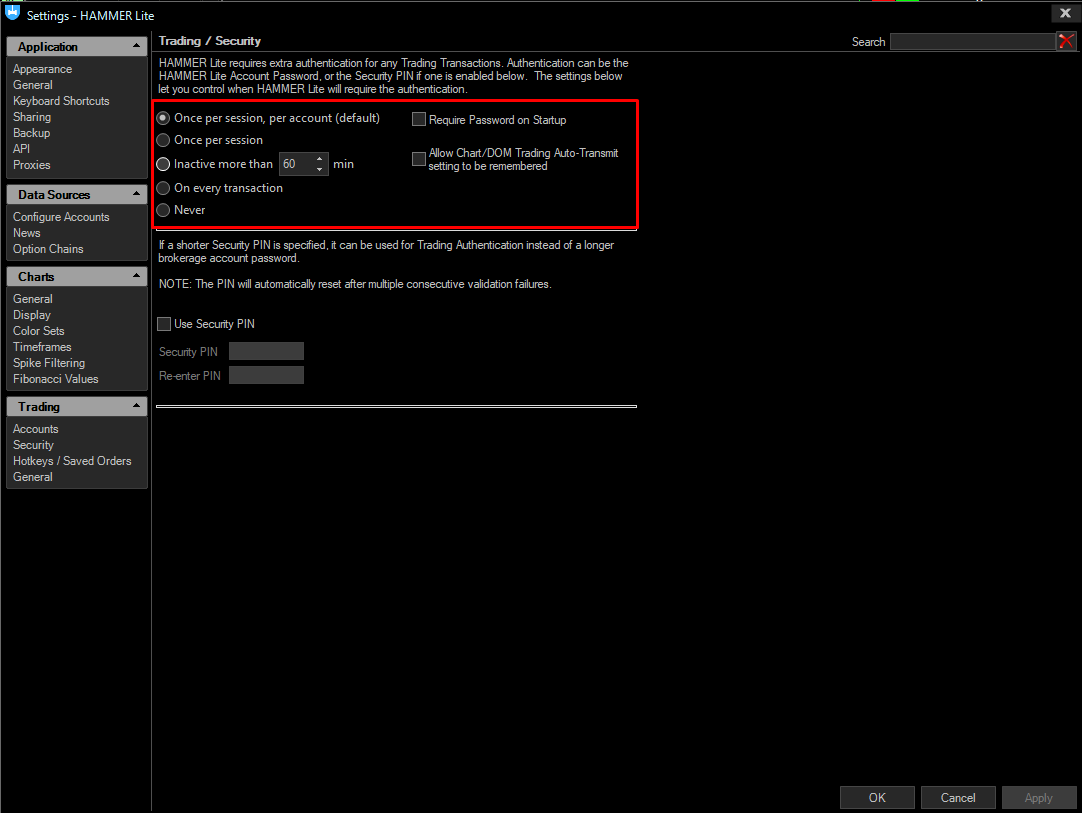This screenshot has height=813, width=1082.
Task: Open Timeframes settings
Action: pos(42,346)
